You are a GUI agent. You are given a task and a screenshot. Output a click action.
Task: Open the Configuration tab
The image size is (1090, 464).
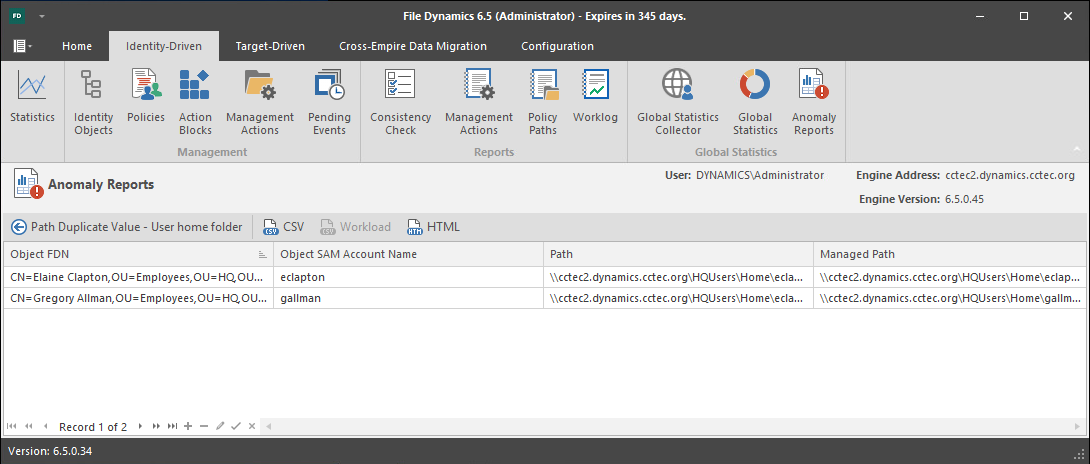point(557,46)
